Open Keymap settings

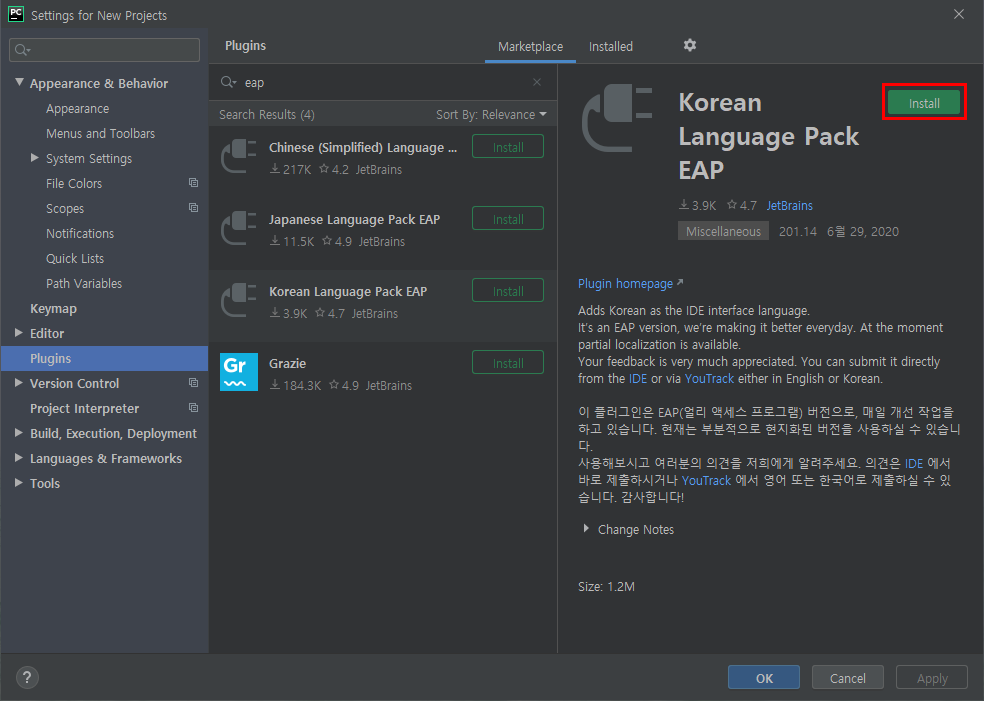point(53,309)
